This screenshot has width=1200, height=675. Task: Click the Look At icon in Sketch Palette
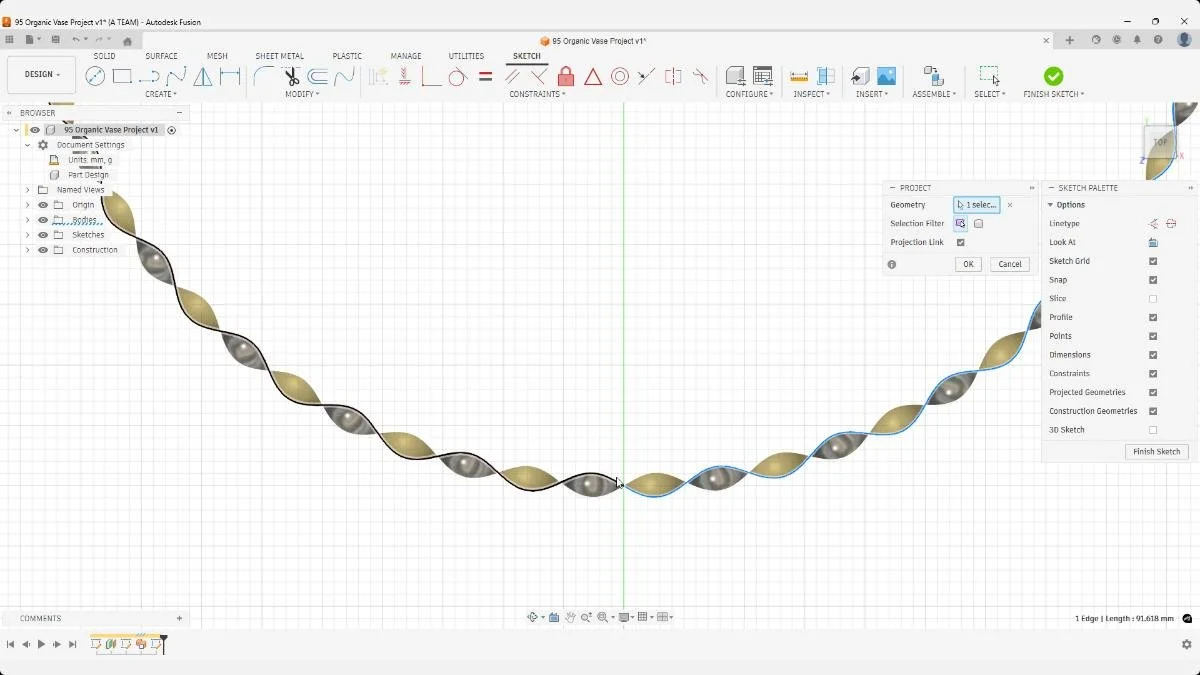point(1153,241)
